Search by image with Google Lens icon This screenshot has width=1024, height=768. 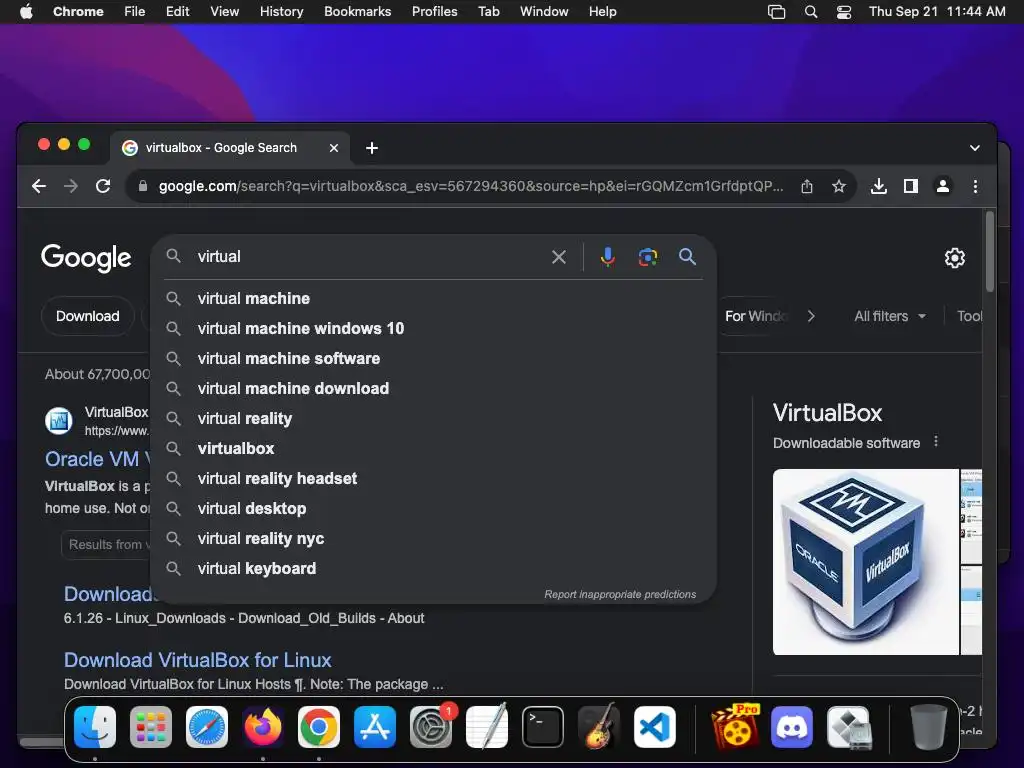[648, 257]
